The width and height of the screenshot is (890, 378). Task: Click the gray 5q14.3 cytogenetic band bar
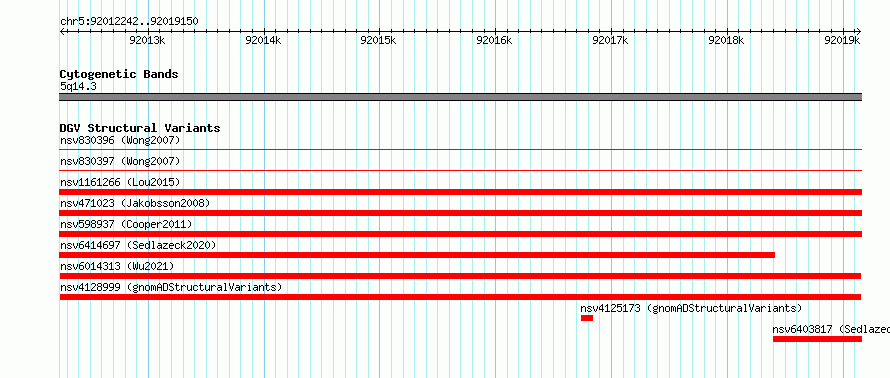pos(461,97)
